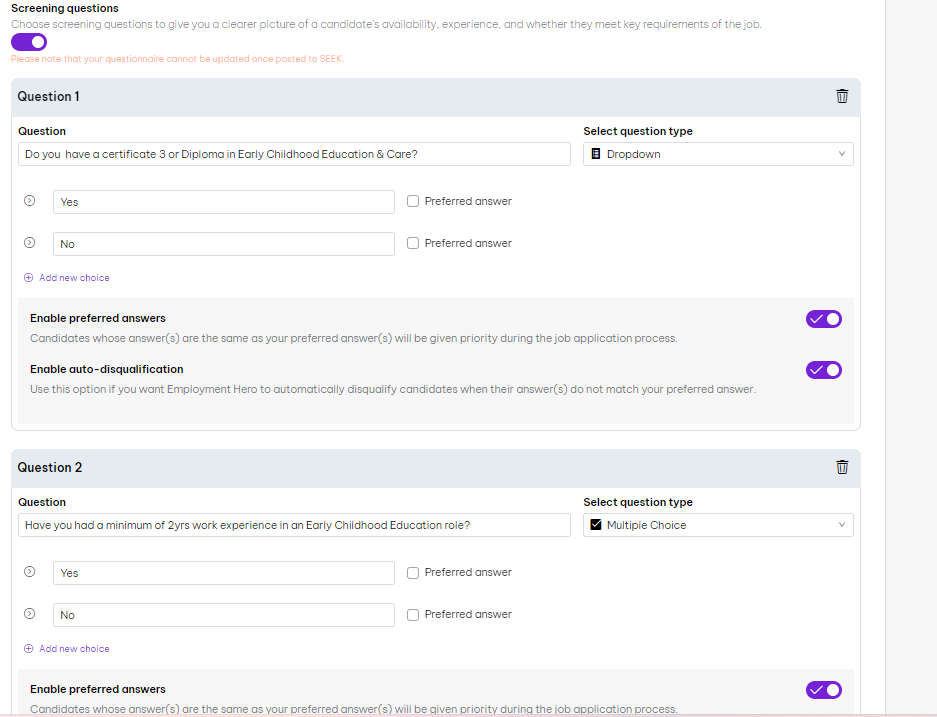Disable preferred answers toggle in Question 1
This screenshot has height=717, width=937.
coord(823,319)
